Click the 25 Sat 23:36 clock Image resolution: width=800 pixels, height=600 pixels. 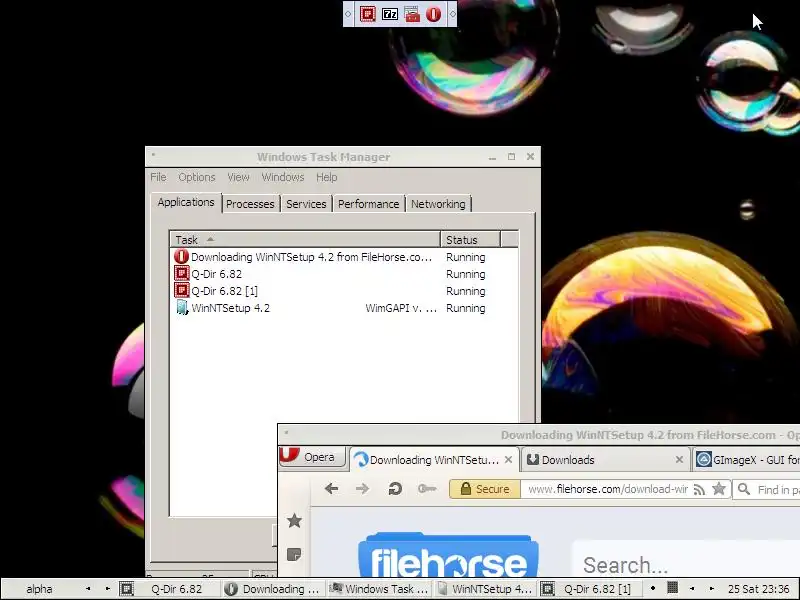click(758, 589)
